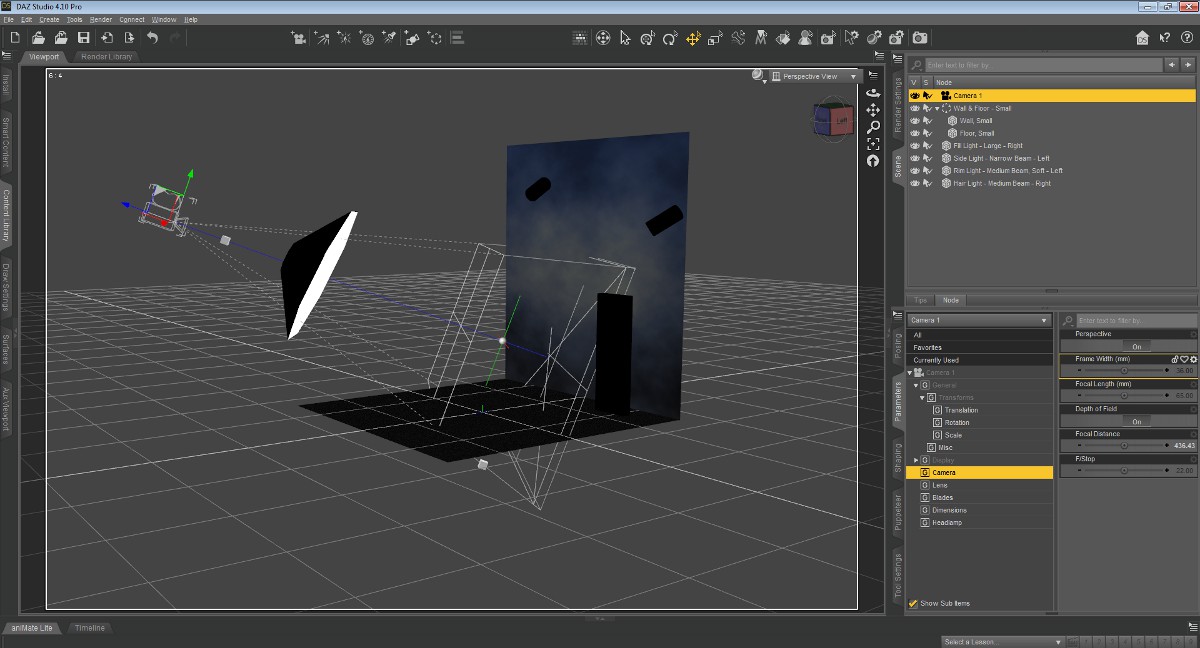Create a new camera from the toolbar
The image size is (1200, 648).
[298, 38]
